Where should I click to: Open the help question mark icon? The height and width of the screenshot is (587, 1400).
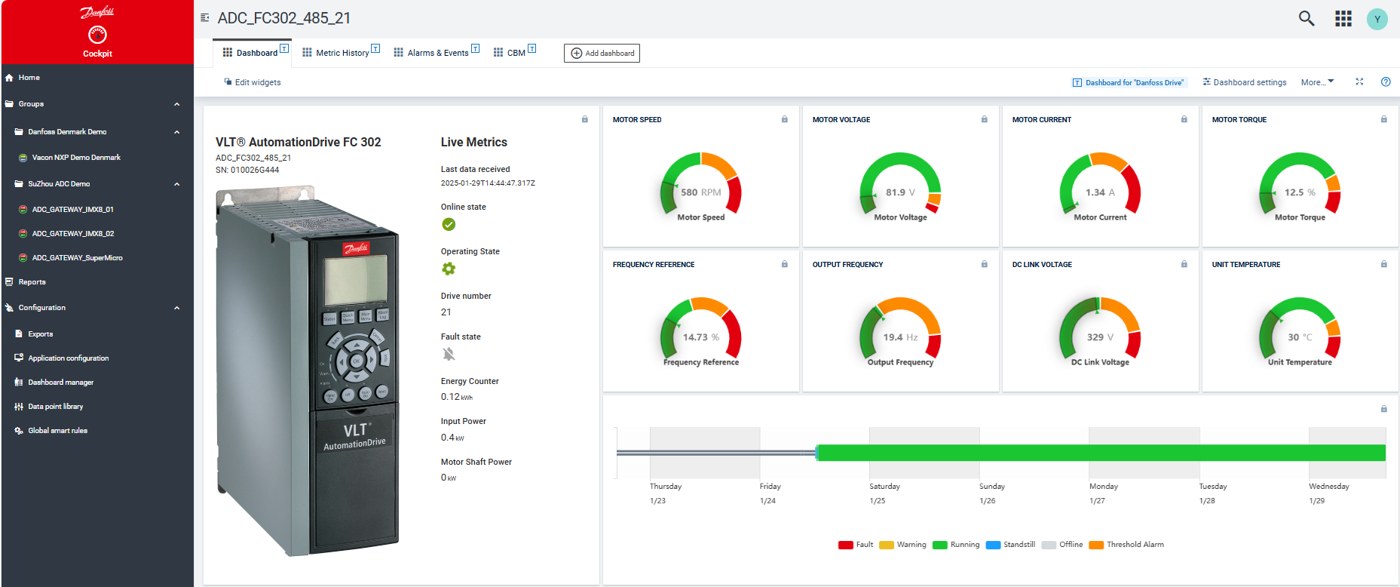[x=1385, y=82]
